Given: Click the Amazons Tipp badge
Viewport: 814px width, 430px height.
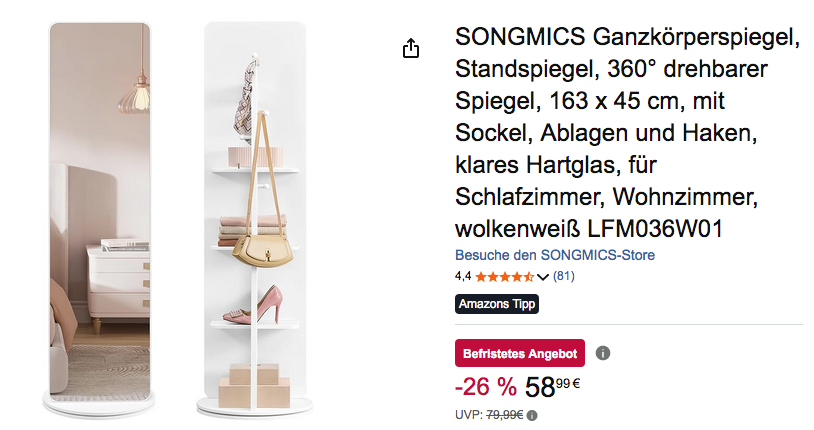Looking at the screenshot, I should click(x=497, y=304).
